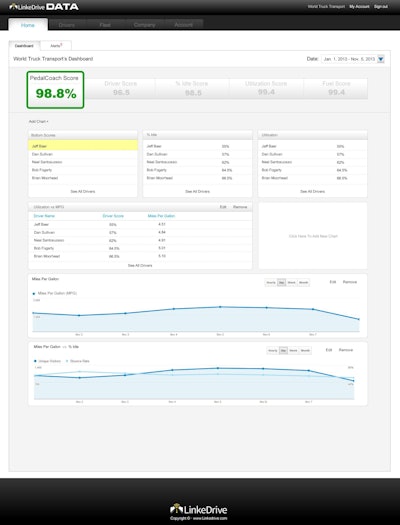Viewport: 400px width, 525px height.
Task: Set Miles Per Gallon chart to Week
Action: (292, 283)
